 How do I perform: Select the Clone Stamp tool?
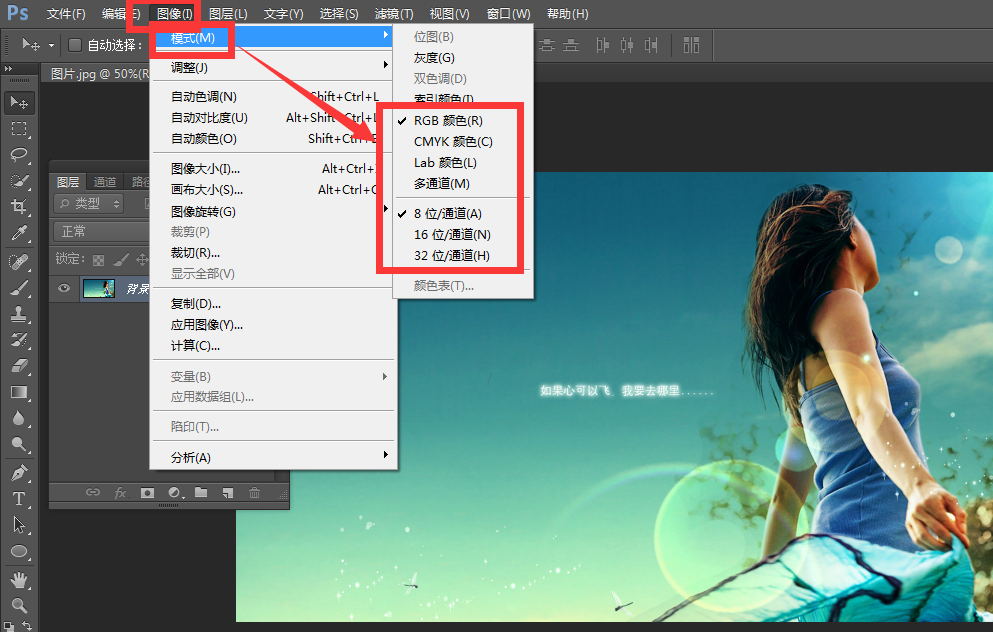[x=19, y=313]
